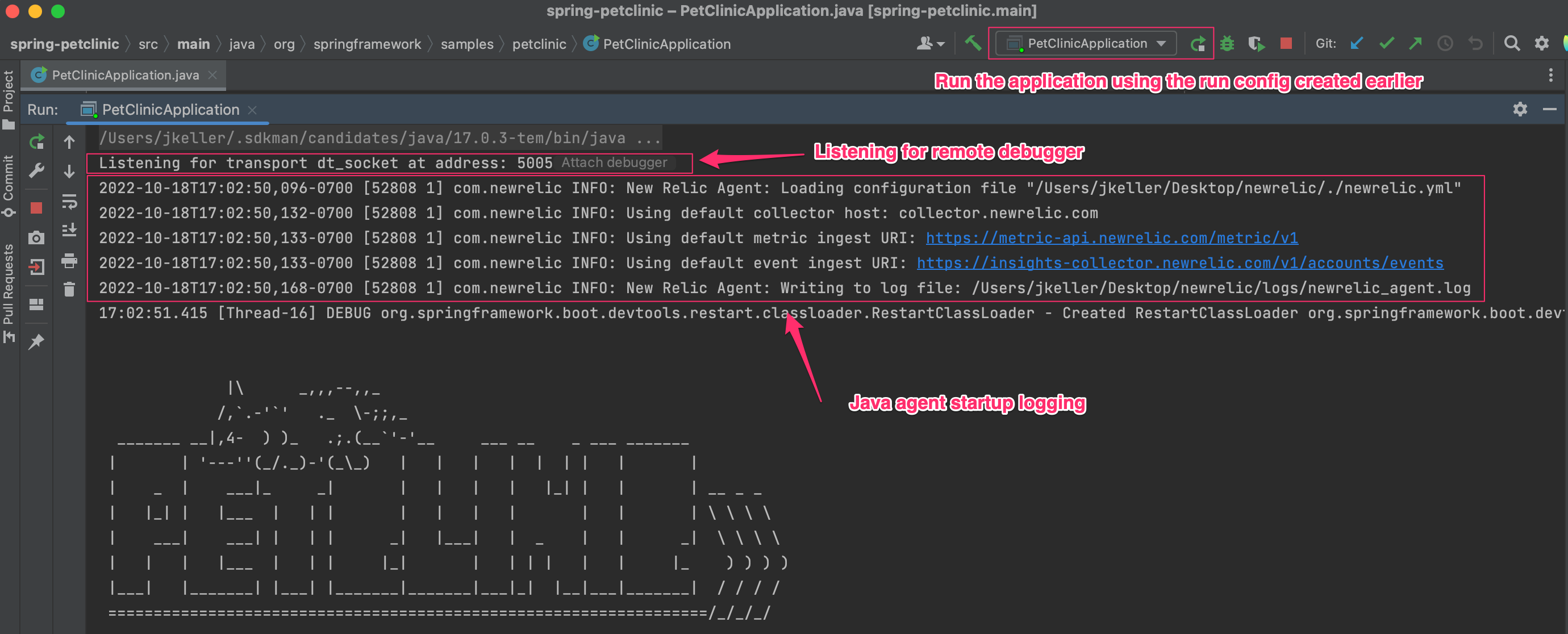Open editor tabs more options menu
Screen dimensions: 1568x634
1550,75
